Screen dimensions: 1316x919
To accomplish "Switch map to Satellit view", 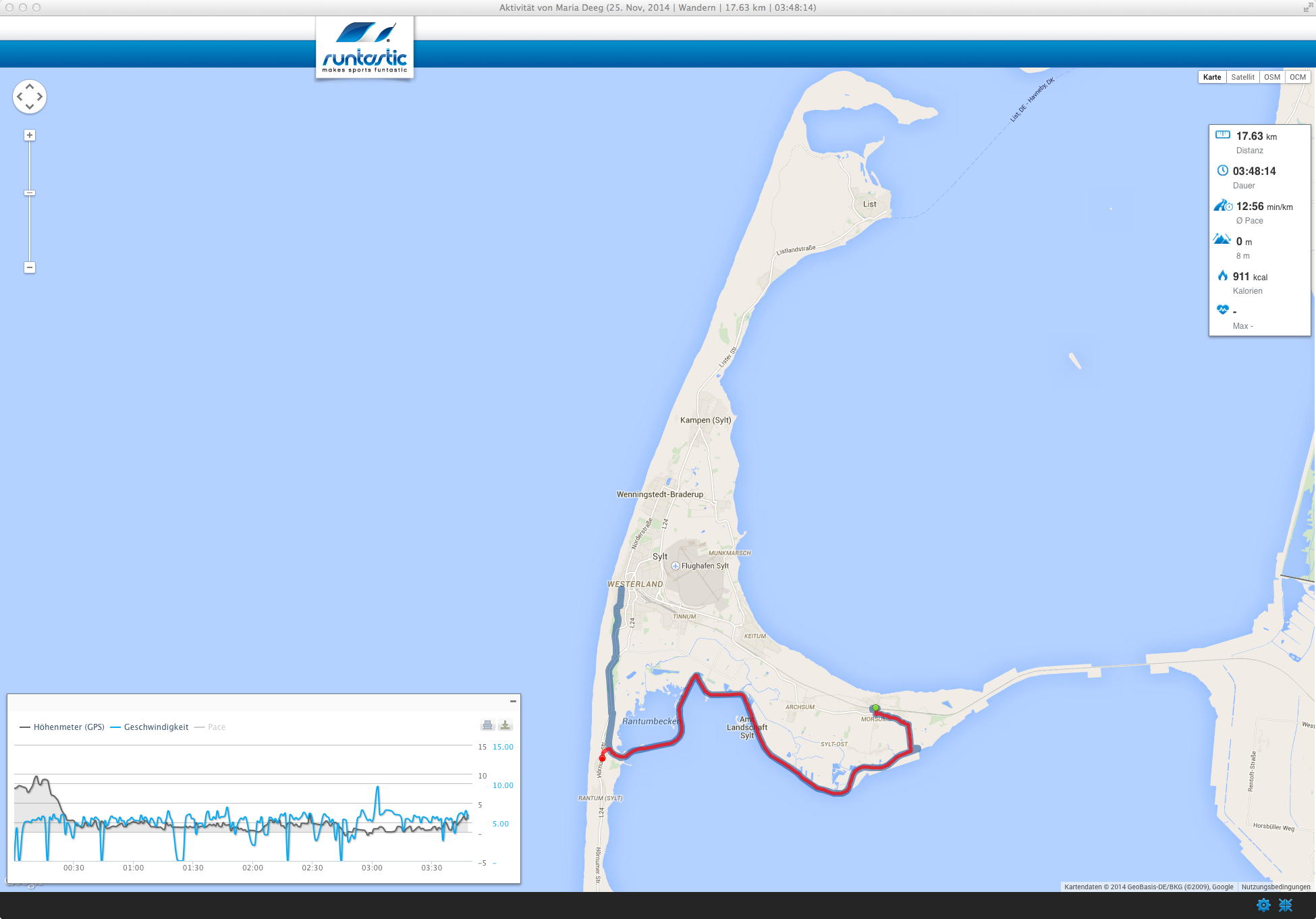I will tap(1242, 77).
